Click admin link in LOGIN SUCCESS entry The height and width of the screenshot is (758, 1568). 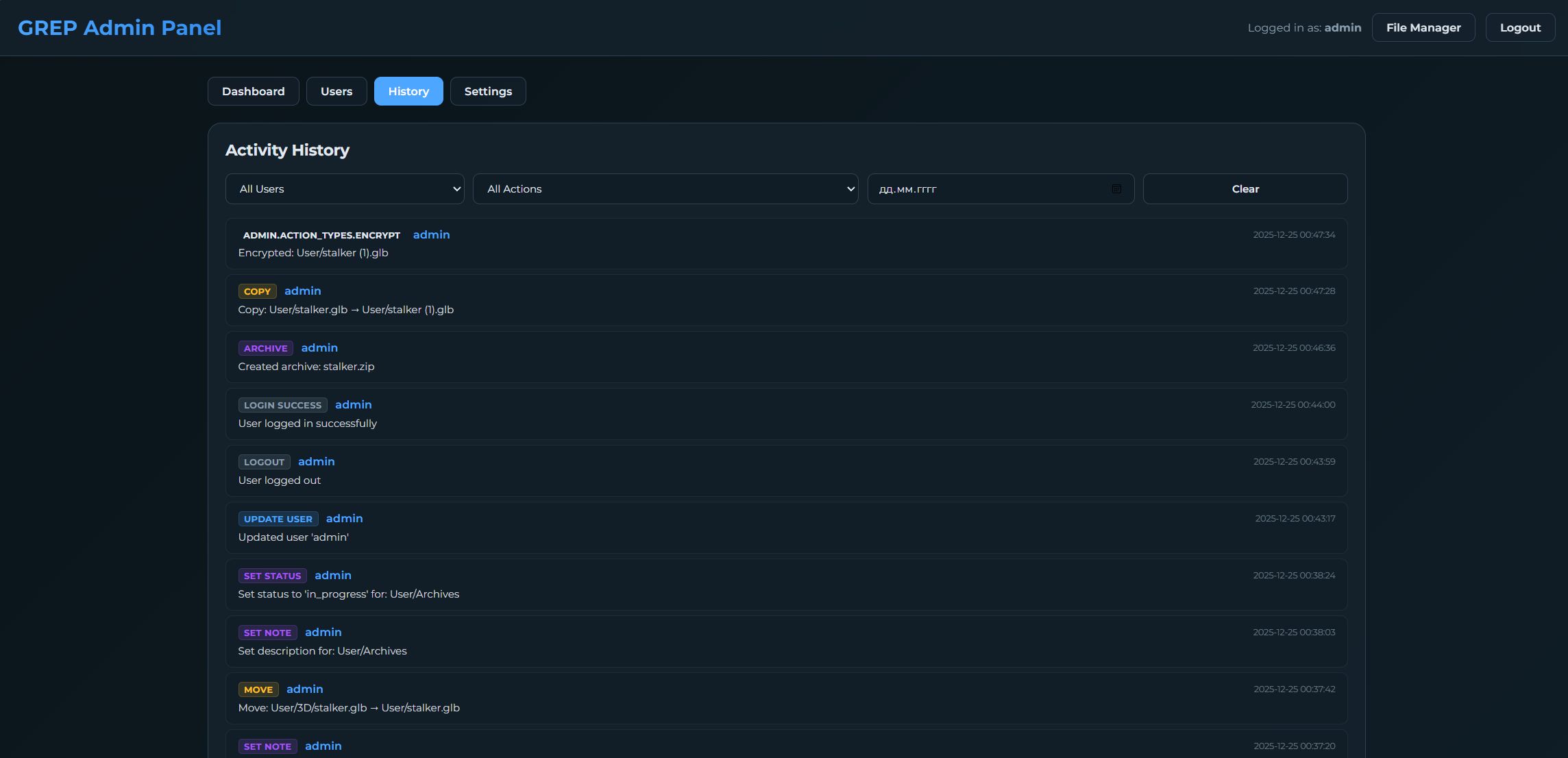click(353, 404)
